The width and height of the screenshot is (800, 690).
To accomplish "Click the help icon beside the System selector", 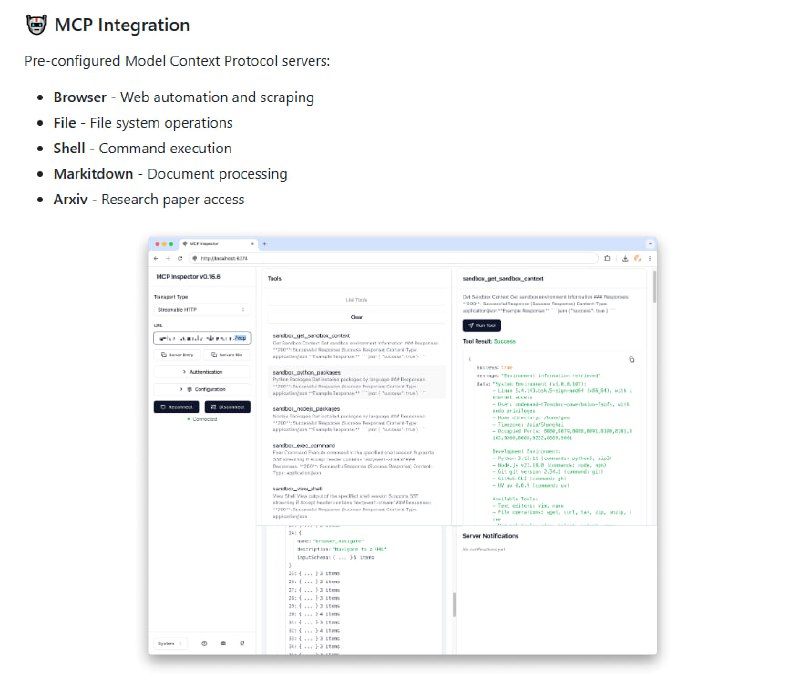I will (x=204, y=643).
